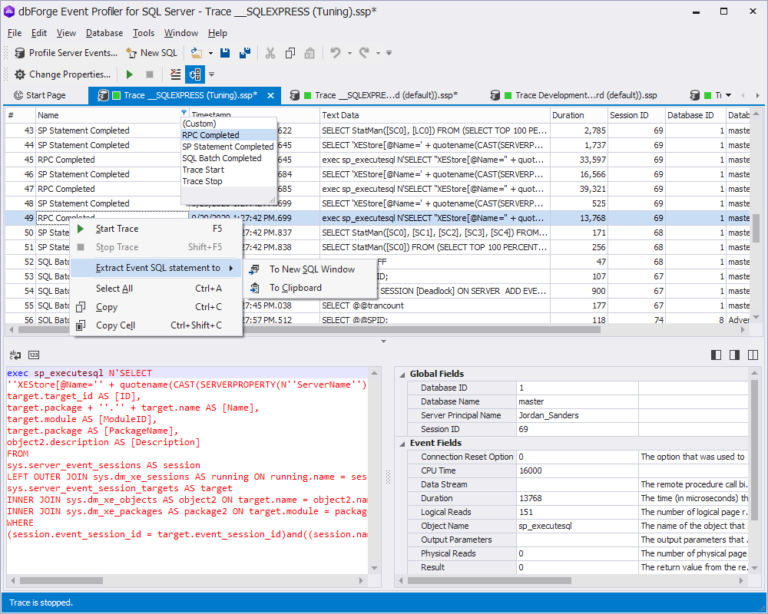
Task: Open the trace toolbar overflow dropdown arrow
Action: click(212, 74)
